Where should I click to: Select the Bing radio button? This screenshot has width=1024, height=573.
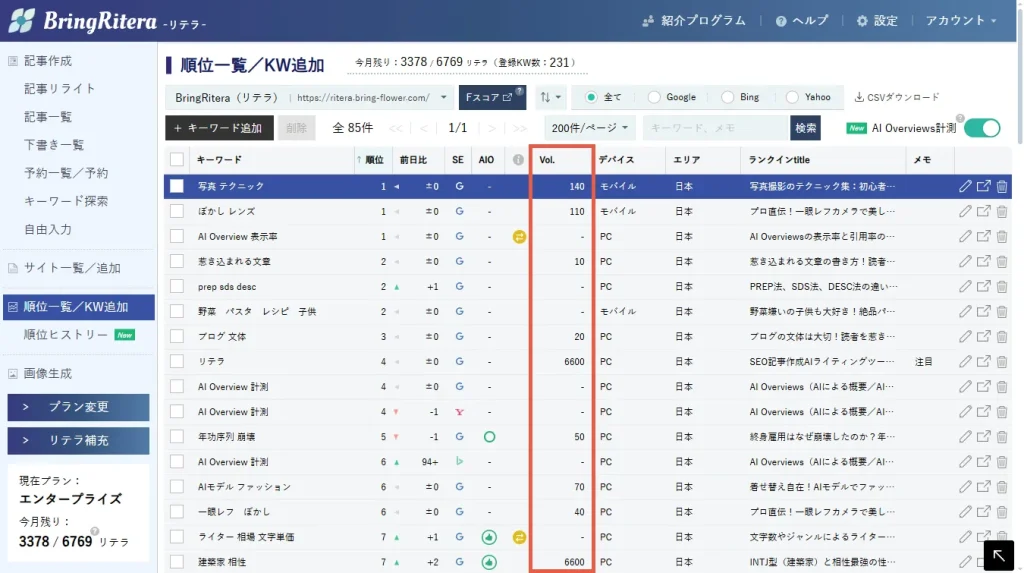click(727, 97)
